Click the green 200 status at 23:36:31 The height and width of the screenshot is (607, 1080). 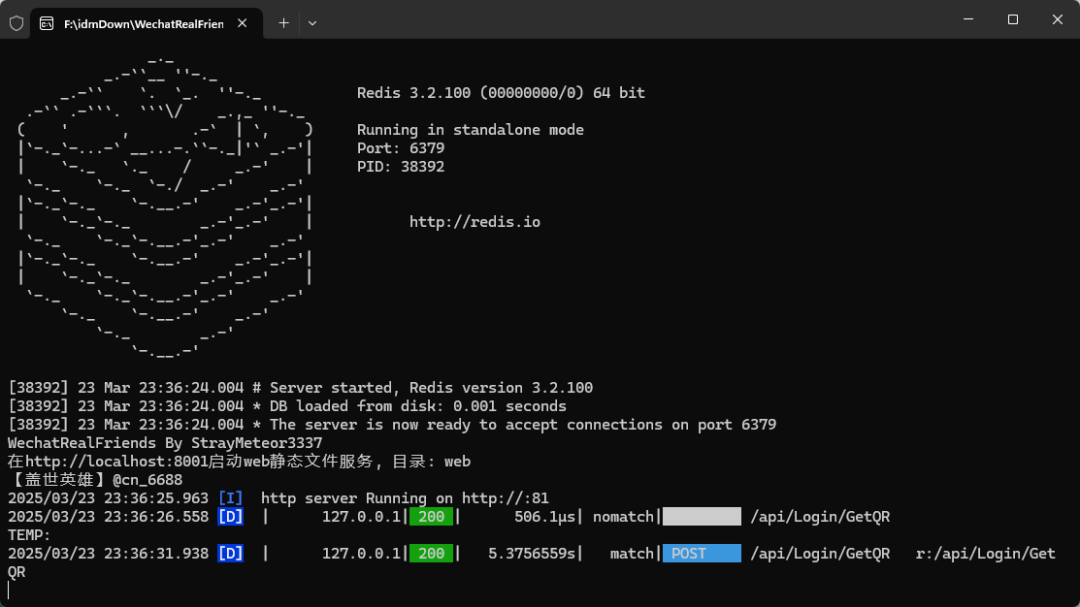pos(431,553)
